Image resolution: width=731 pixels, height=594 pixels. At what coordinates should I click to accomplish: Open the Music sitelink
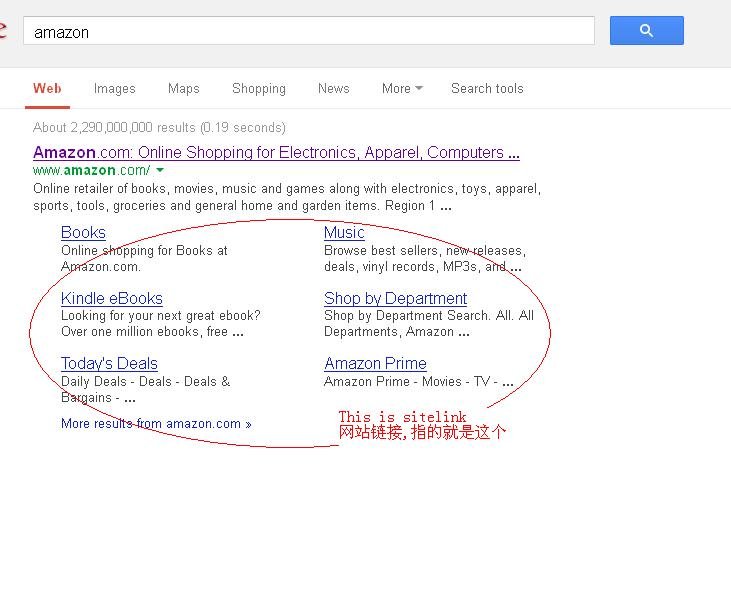344,233
